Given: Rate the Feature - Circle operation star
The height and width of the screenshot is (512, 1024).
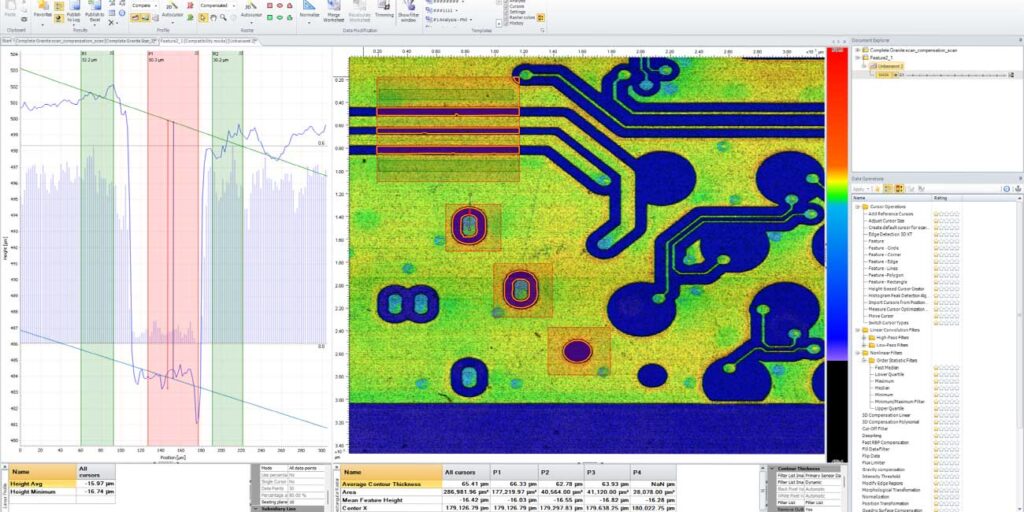Looking at the screenshot, I should [946, 248].
